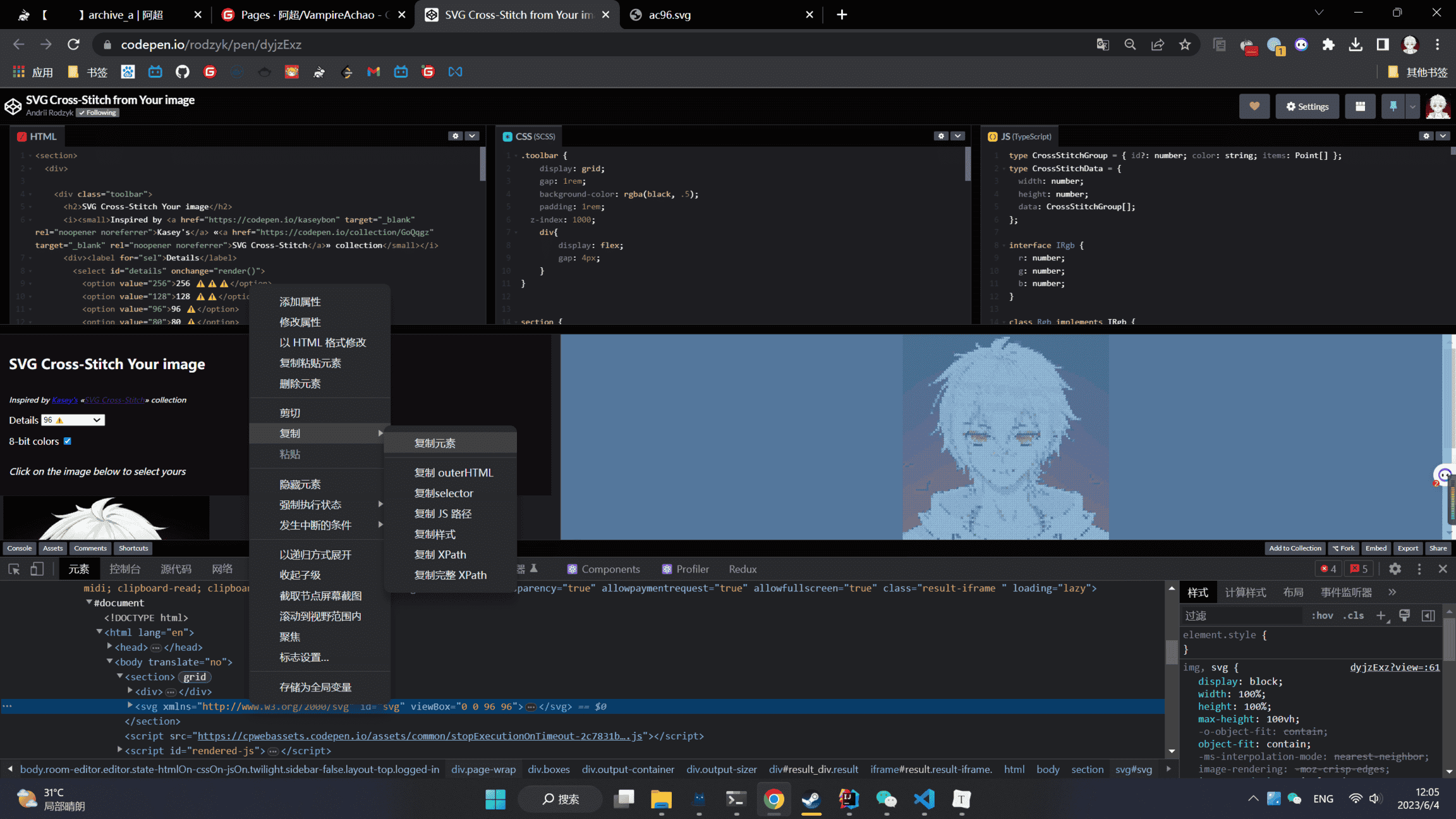Open the Kasey's profile link
The height and width of the screenshot is (819, 1456).
(64, 400)
